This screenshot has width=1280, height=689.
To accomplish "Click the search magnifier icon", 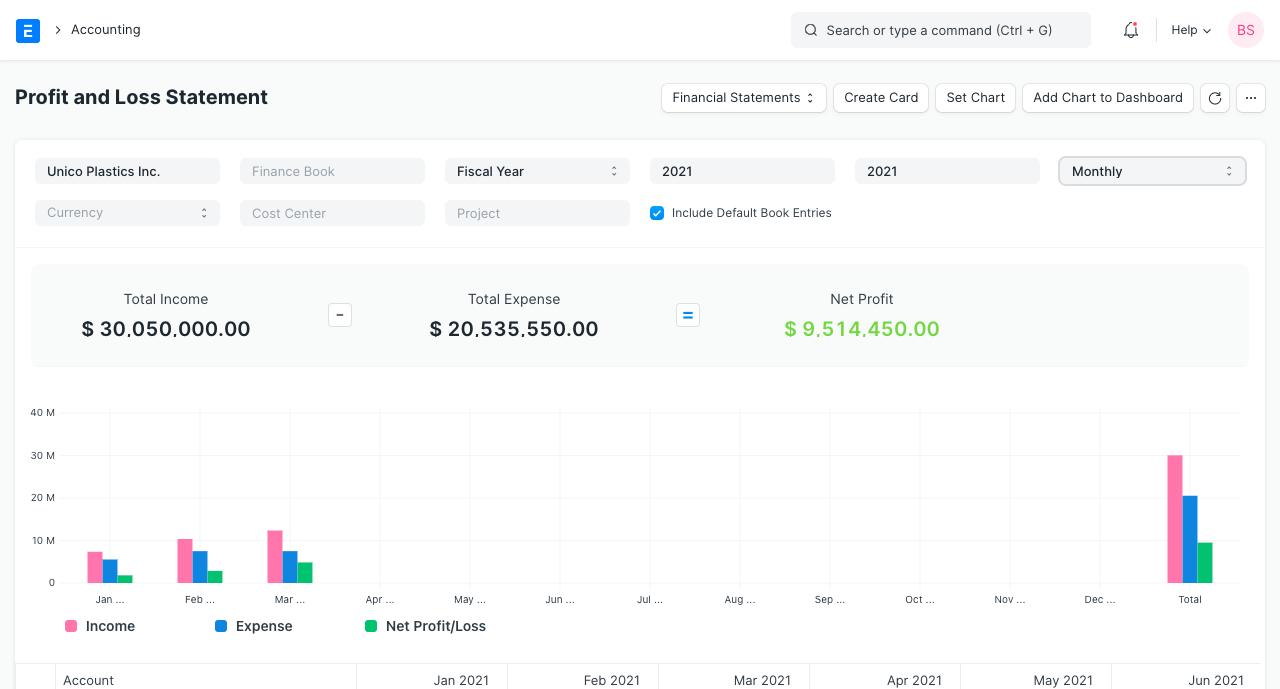I will click(811, 30).
